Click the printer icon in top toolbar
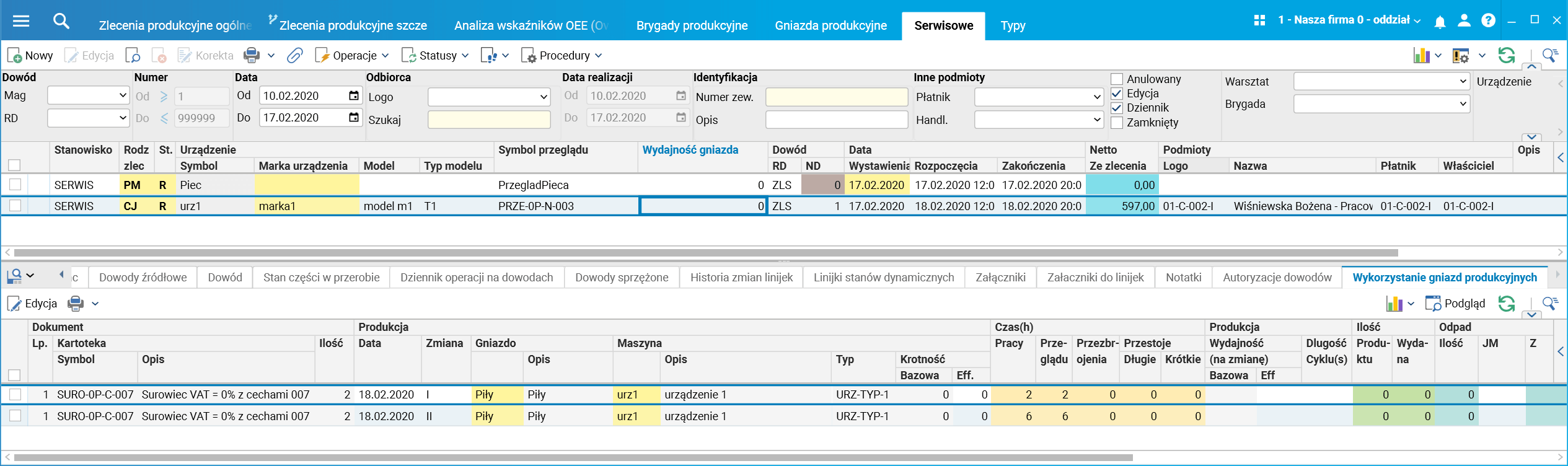This screenshot has height=466, width=1568. click(x=252, y=56)
